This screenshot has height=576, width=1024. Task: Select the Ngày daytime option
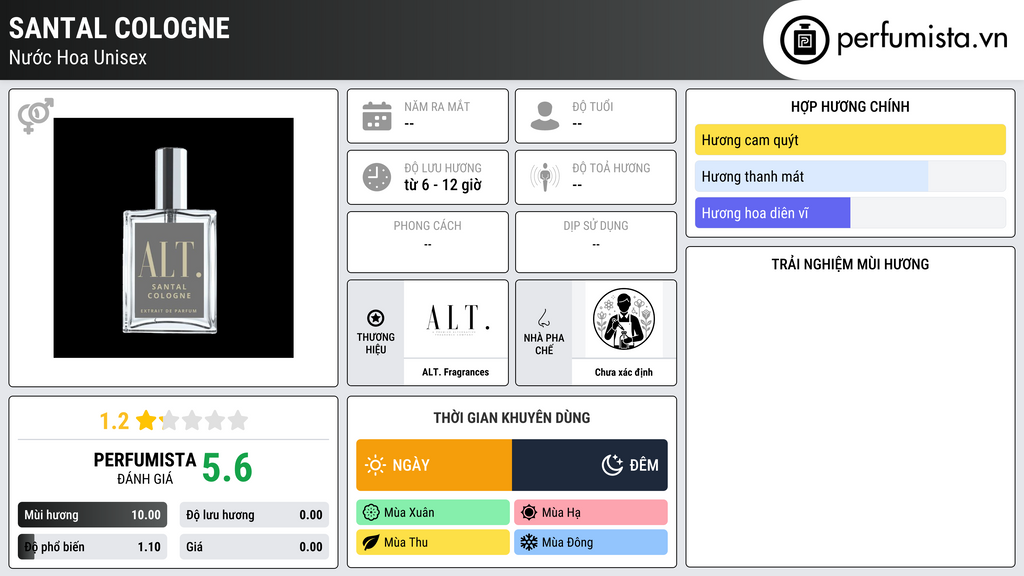point(434,465)
